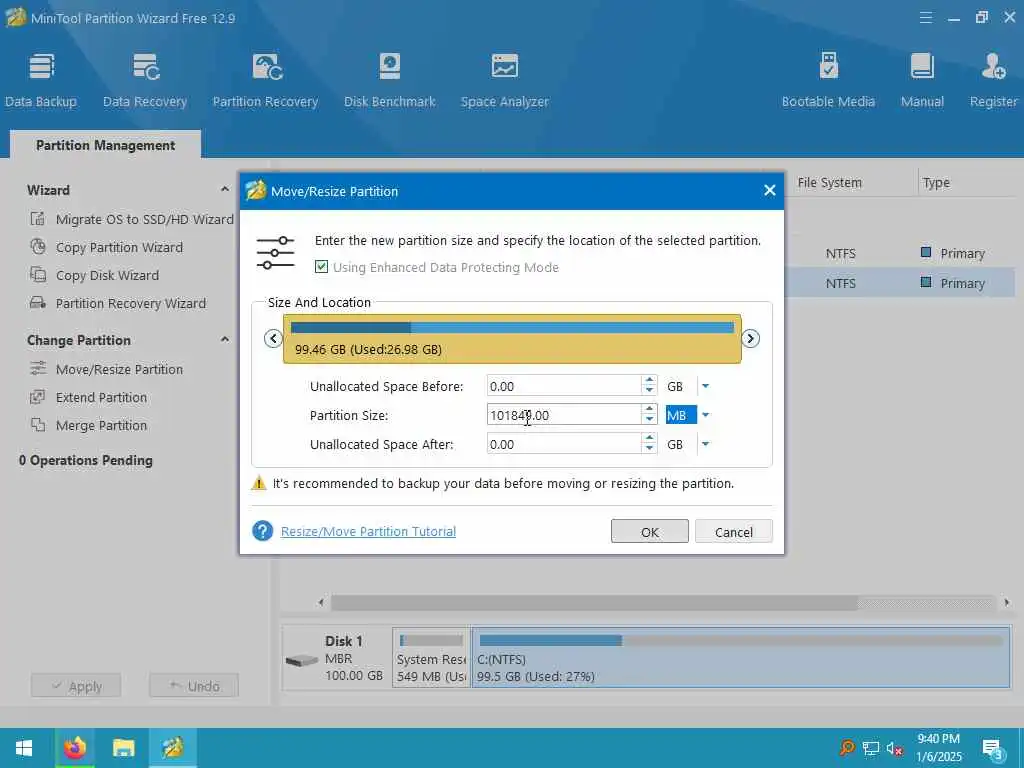The height and width of the screenshot is (768, 1024).
Task: Click the Apply button
Action: point(76,686)
